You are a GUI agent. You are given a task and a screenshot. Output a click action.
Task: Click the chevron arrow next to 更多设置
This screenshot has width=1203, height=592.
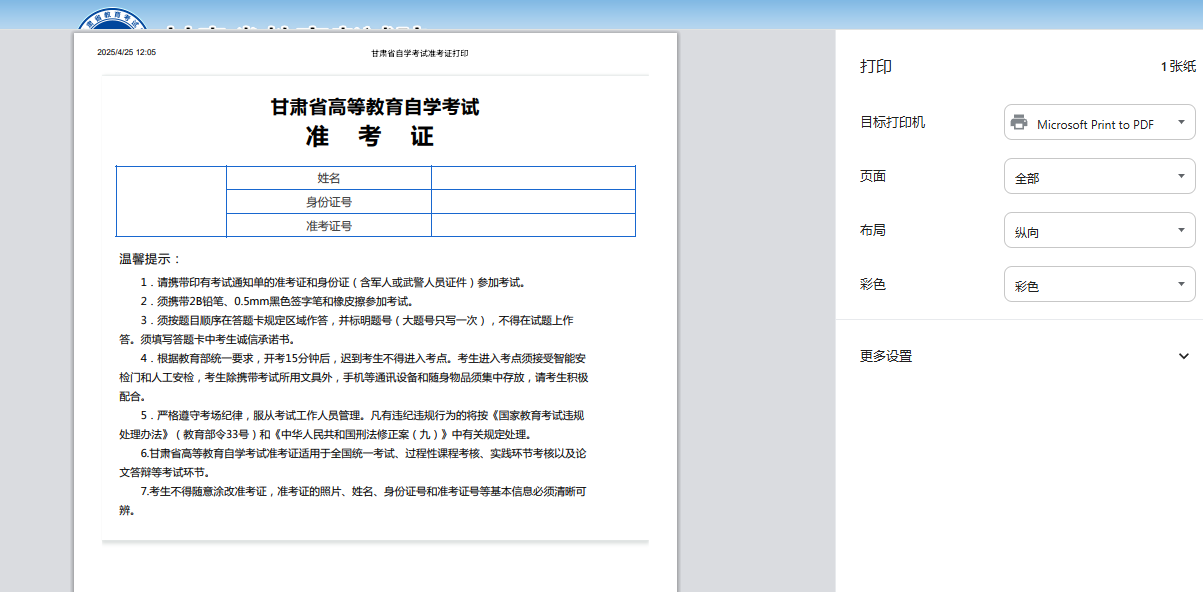pos(1184,356)
